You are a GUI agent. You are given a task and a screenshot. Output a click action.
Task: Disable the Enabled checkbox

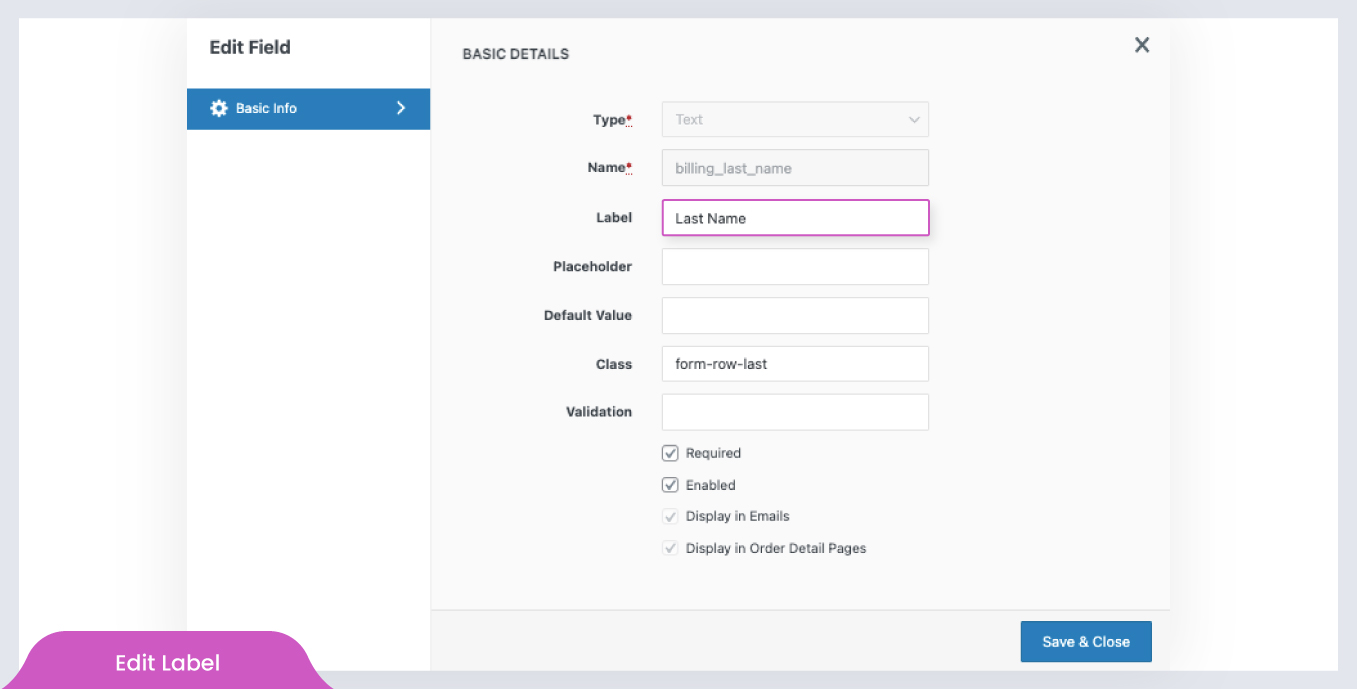[670, 484]
